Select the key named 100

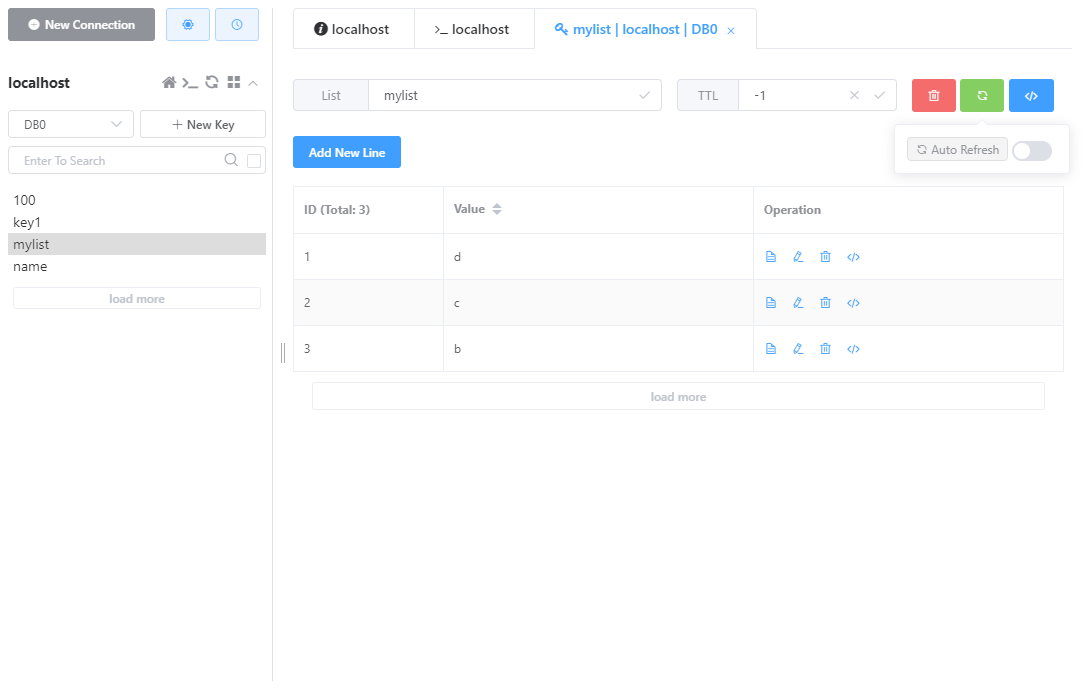[137, 200]
